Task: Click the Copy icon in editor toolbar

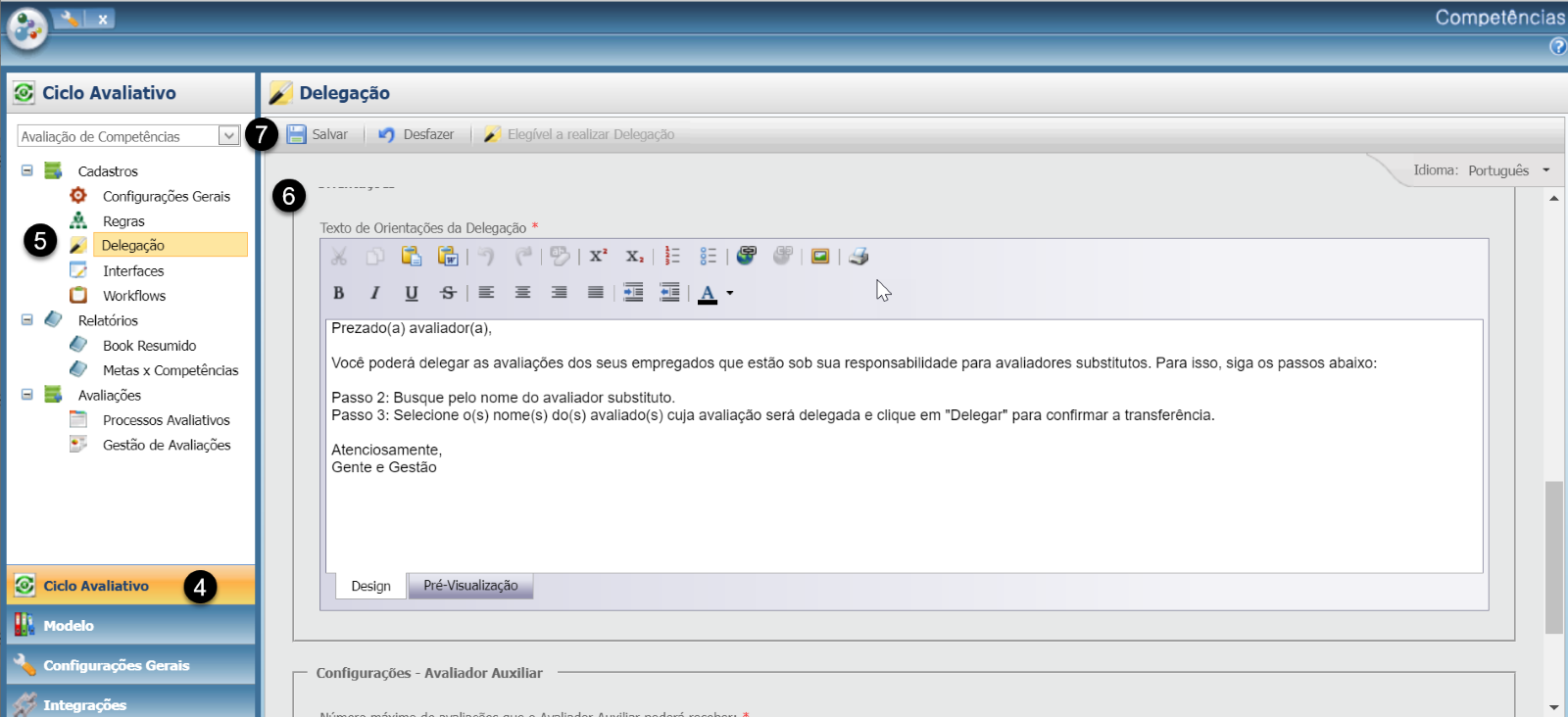Action: (x=374, y=257)
